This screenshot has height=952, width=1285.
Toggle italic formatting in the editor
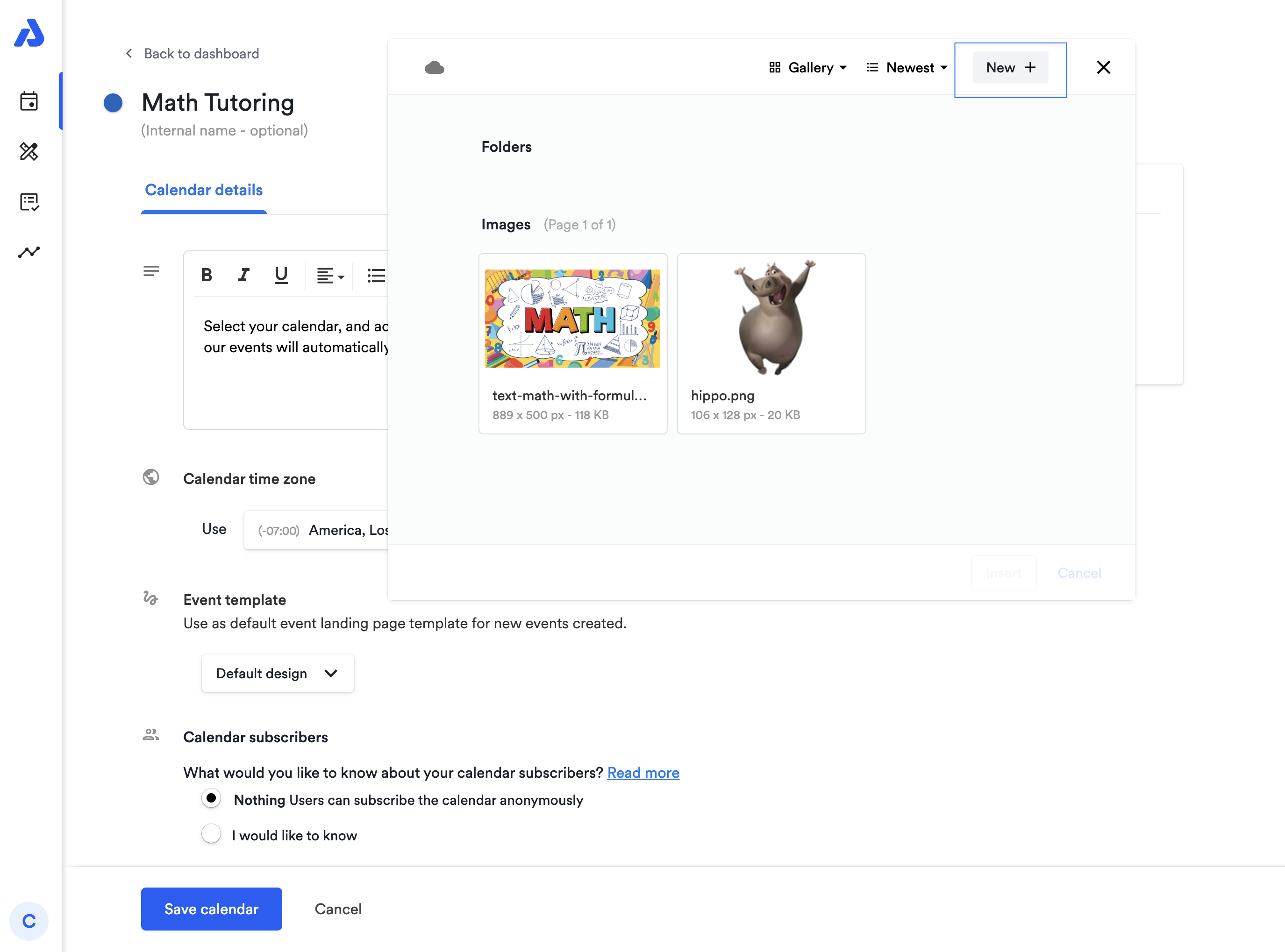pos(244,276)
